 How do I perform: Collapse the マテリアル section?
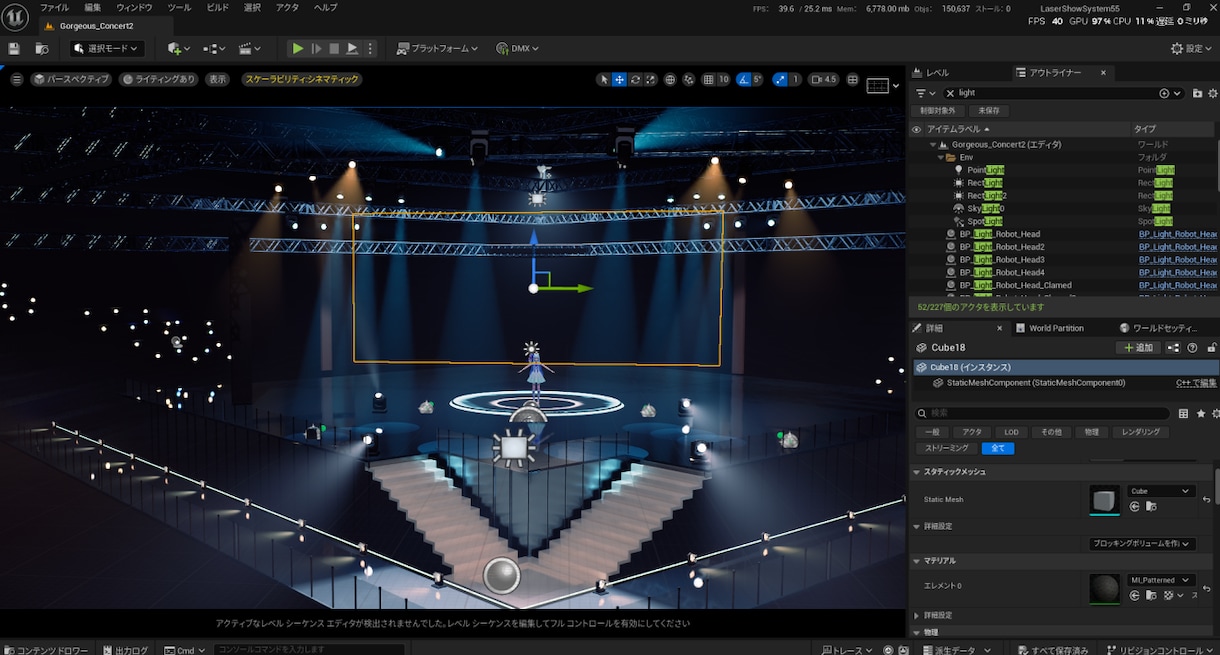[917, 561]
